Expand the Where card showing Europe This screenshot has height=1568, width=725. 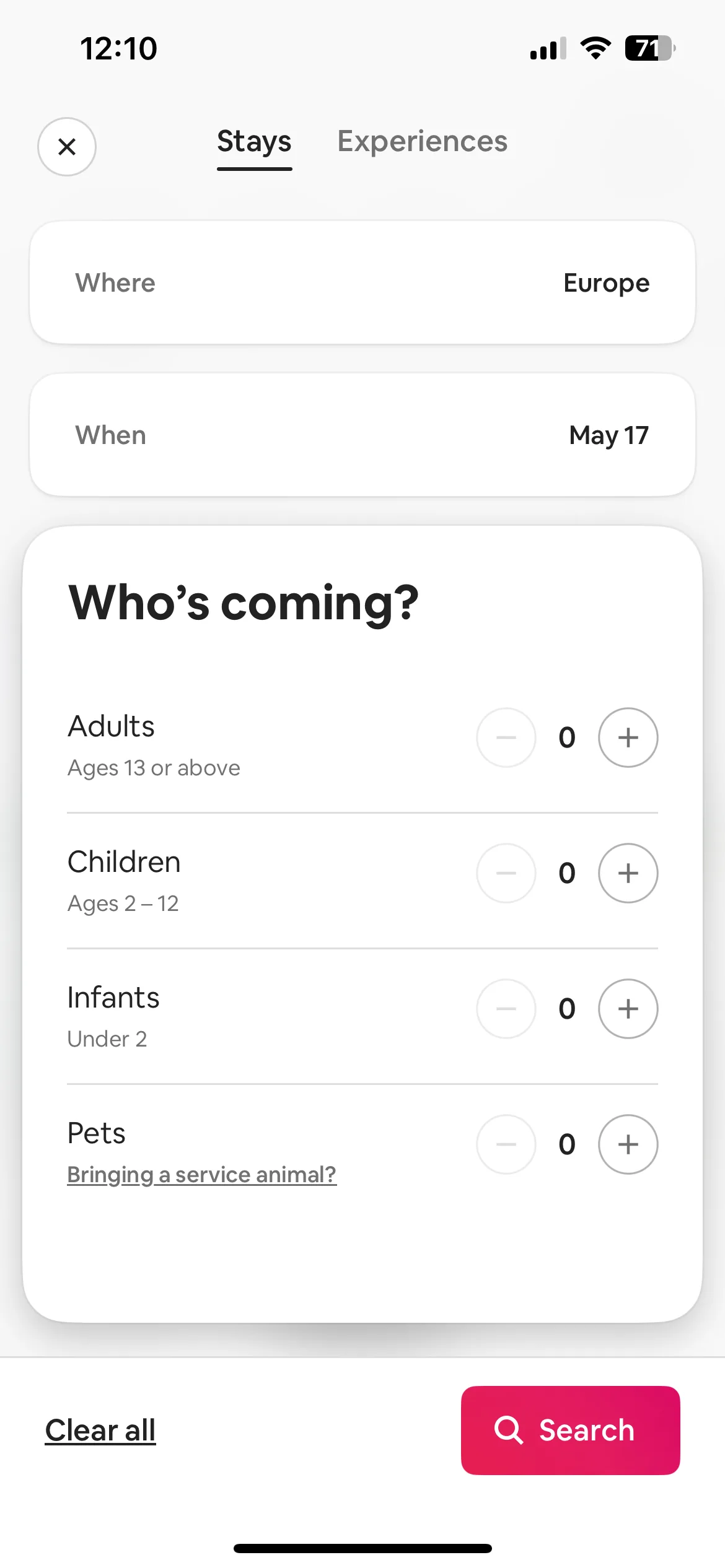[x=362, y=282]
